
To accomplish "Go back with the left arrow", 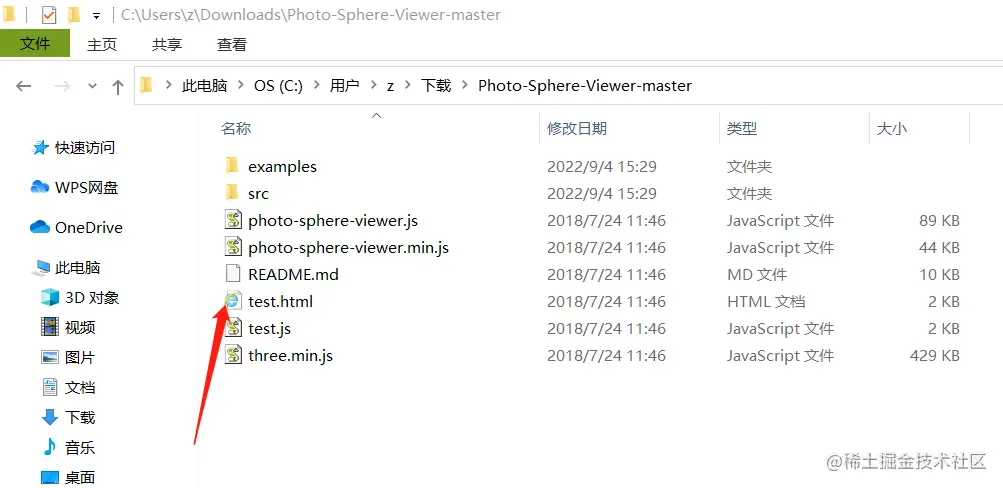I will coord(24,86).
